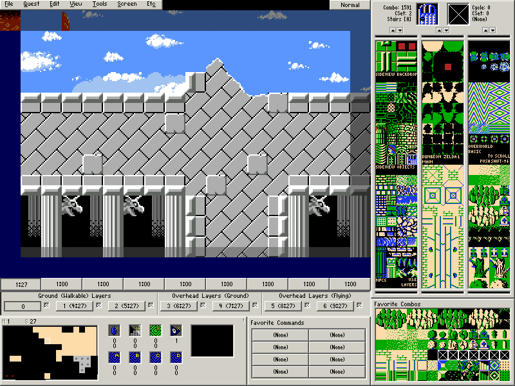Screen dimensions: 515x386
Task: Click warp return square D
Action: tap(176, 357)
